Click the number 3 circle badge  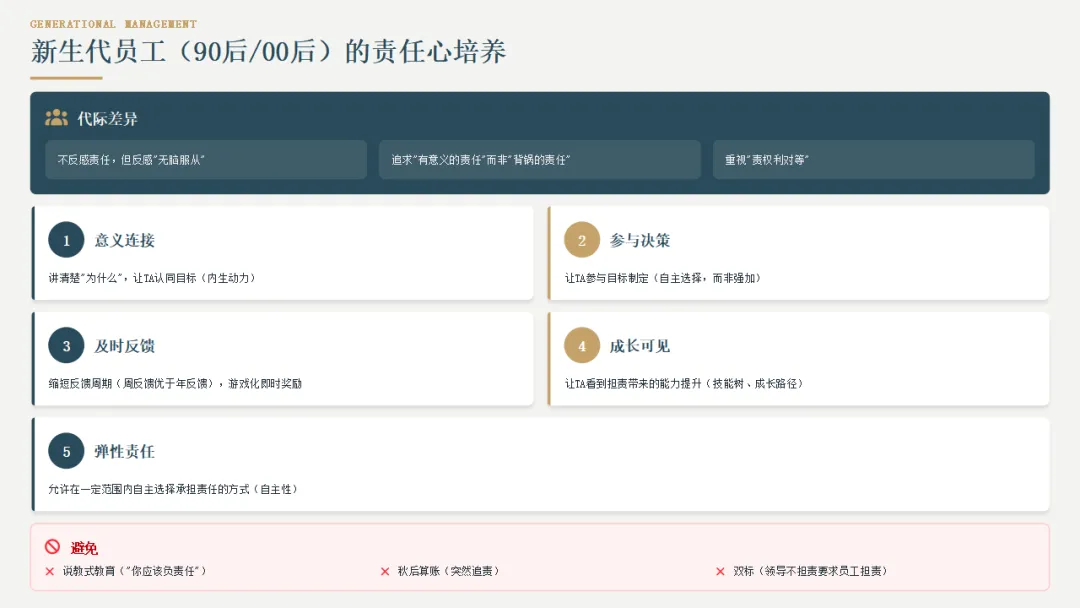(x=66, y=346)
